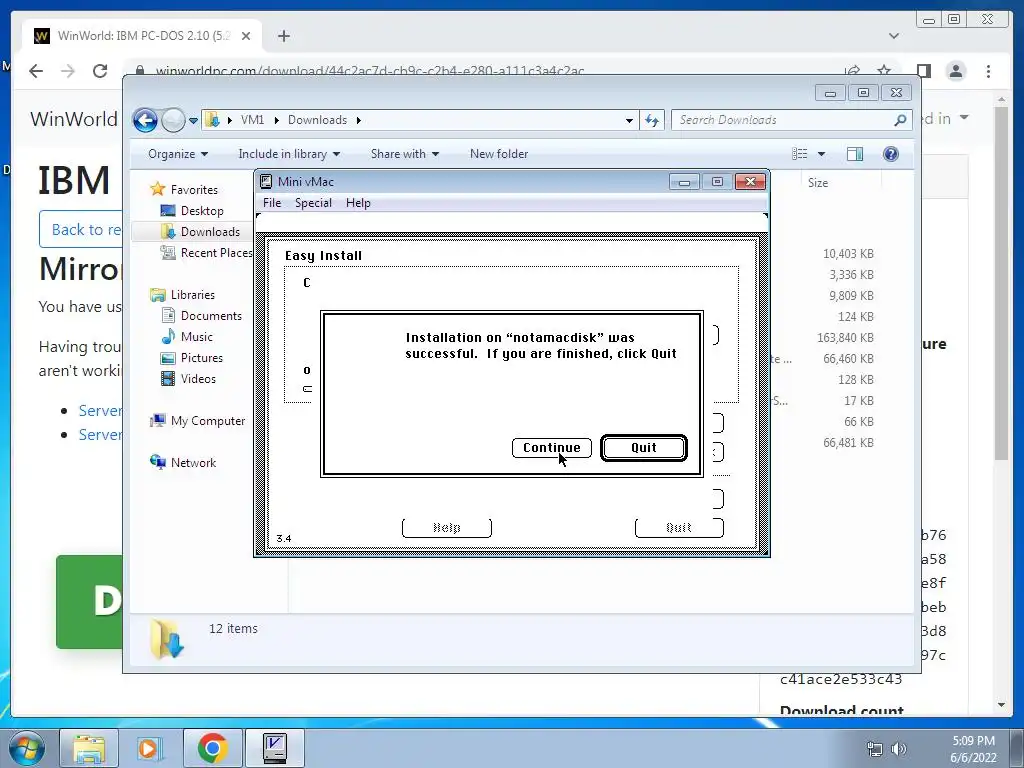The width and height of the screenshot is (1024, 768).
Task: Click New folder in the Explorer toolbar
Action: point(499,154)
